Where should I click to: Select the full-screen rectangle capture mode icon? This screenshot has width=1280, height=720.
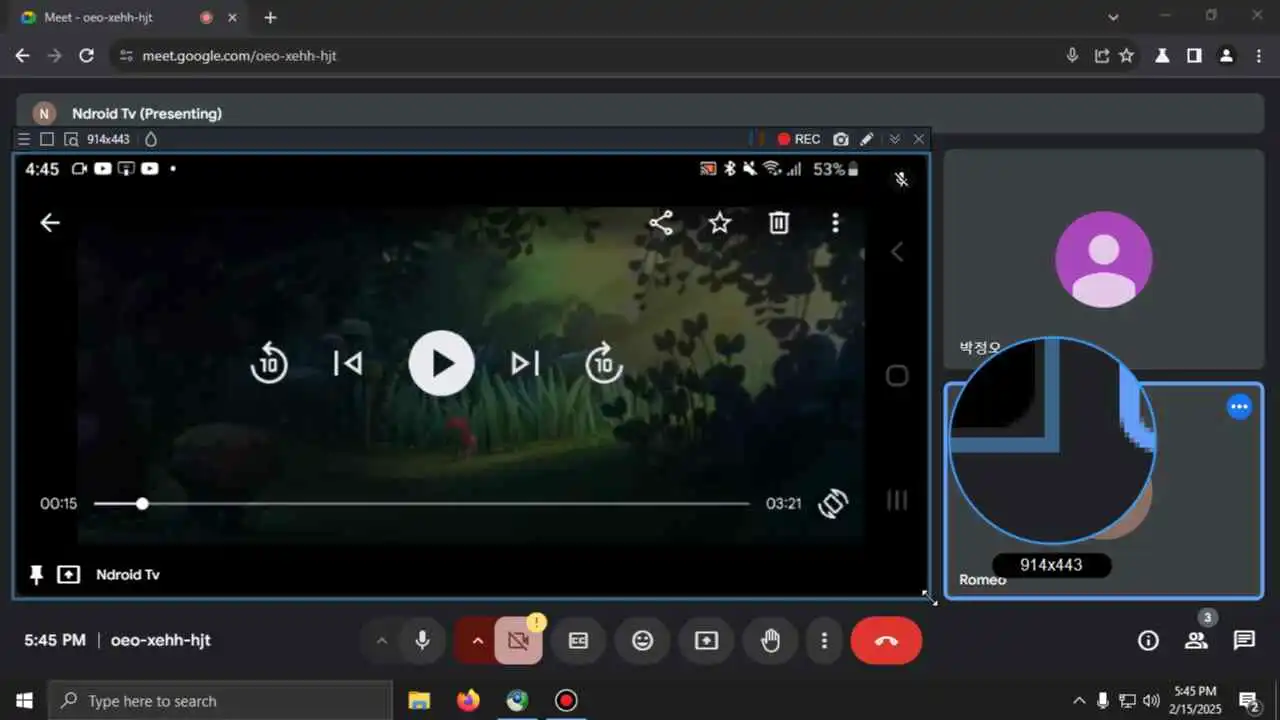[x=47, y=139]
